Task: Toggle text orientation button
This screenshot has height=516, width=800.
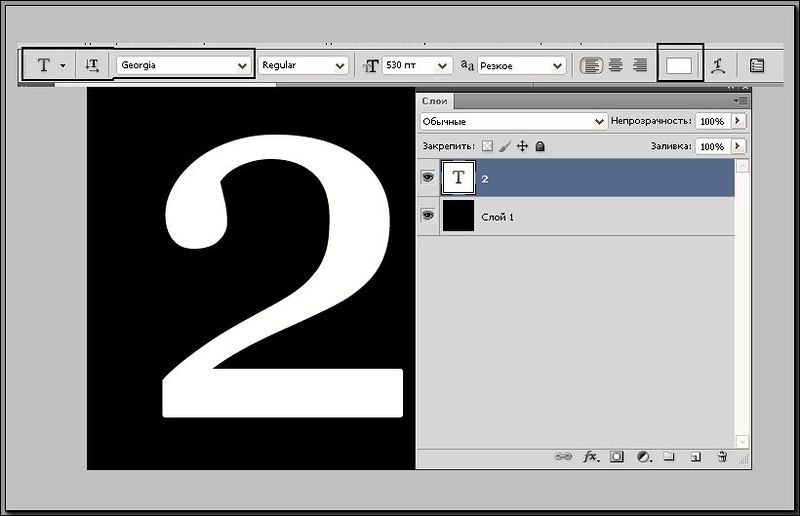Action: tap(92, 65)
